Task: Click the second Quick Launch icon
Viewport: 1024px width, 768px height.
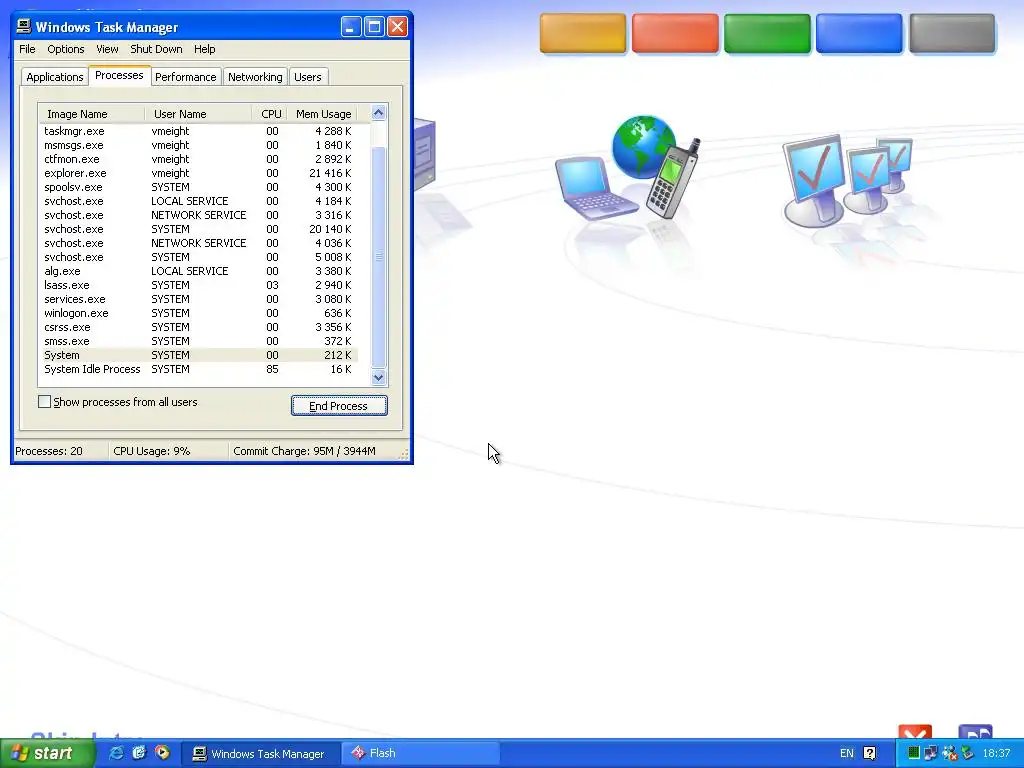Action: coord(139,753)
